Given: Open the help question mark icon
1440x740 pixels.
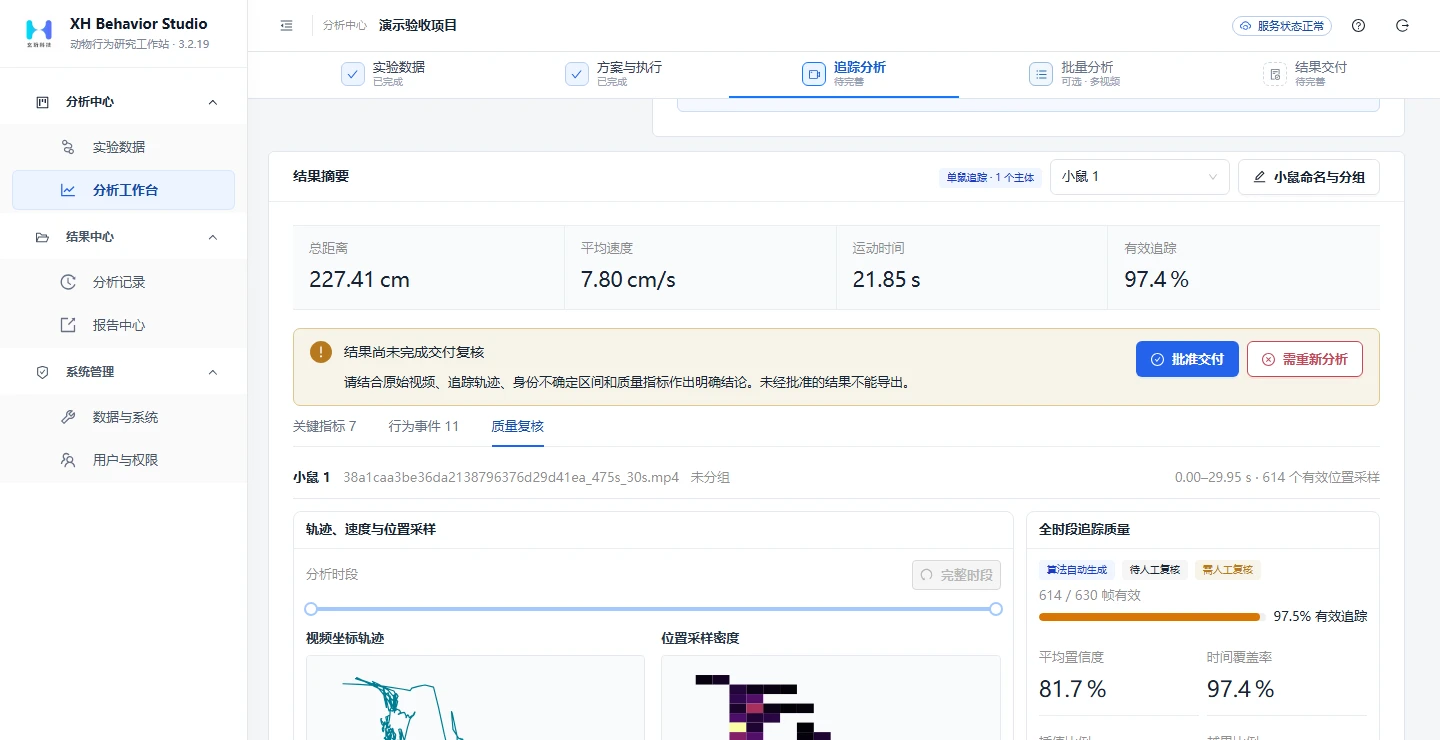Looking at the screenshot, I should [1358, 26].
